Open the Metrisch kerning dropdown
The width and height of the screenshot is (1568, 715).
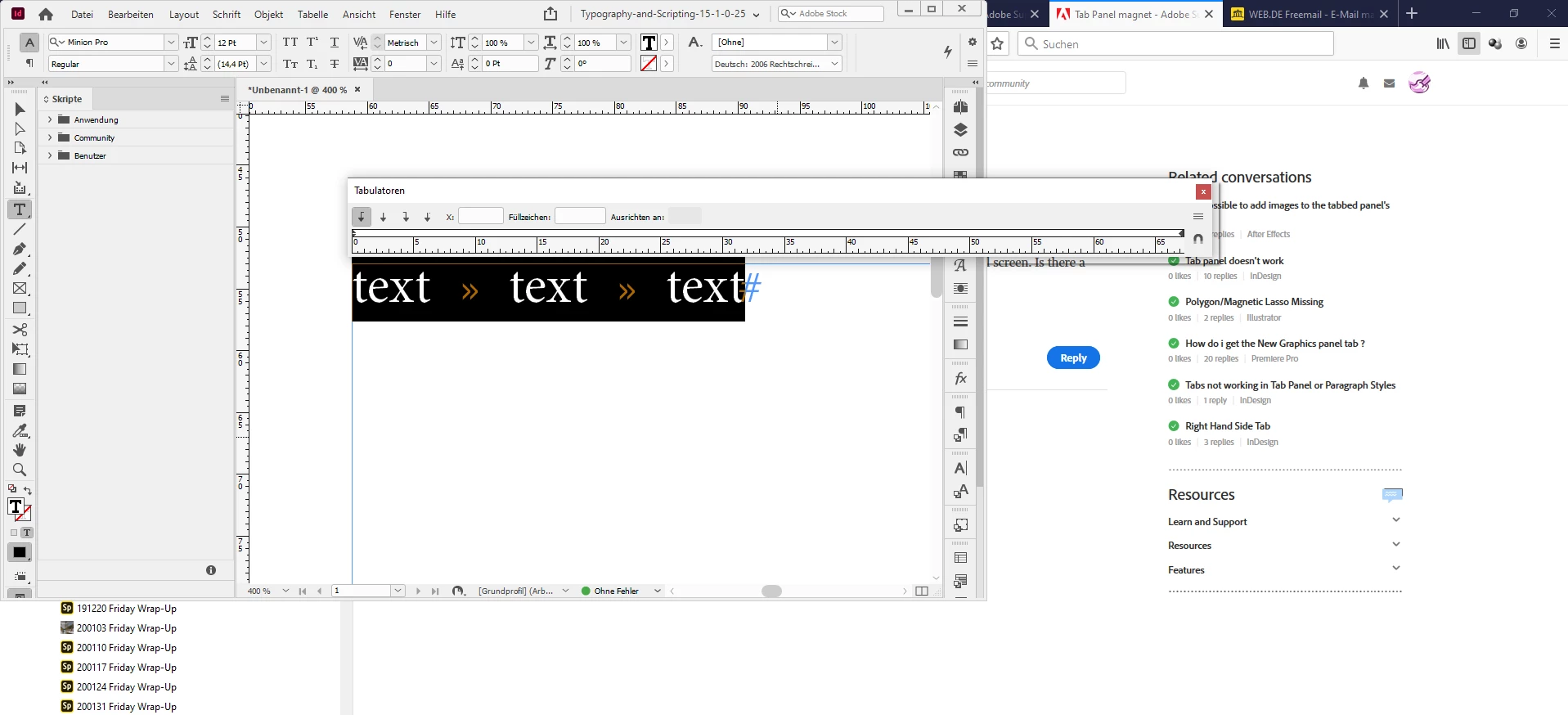(x=434, y=43)
